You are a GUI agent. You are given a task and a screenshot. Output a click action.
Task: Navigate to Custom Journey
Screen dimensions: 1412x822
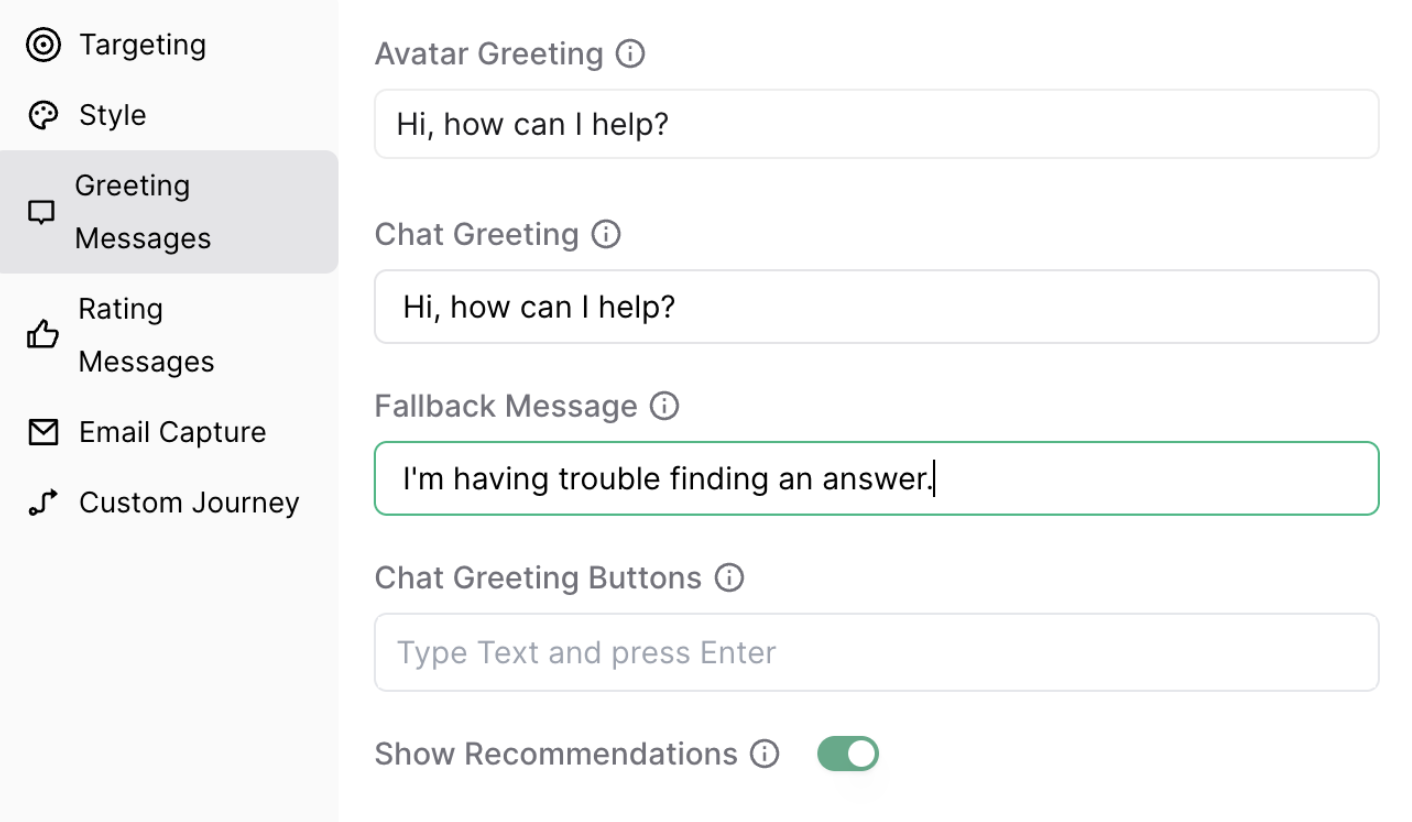click(x=189, y=502)
